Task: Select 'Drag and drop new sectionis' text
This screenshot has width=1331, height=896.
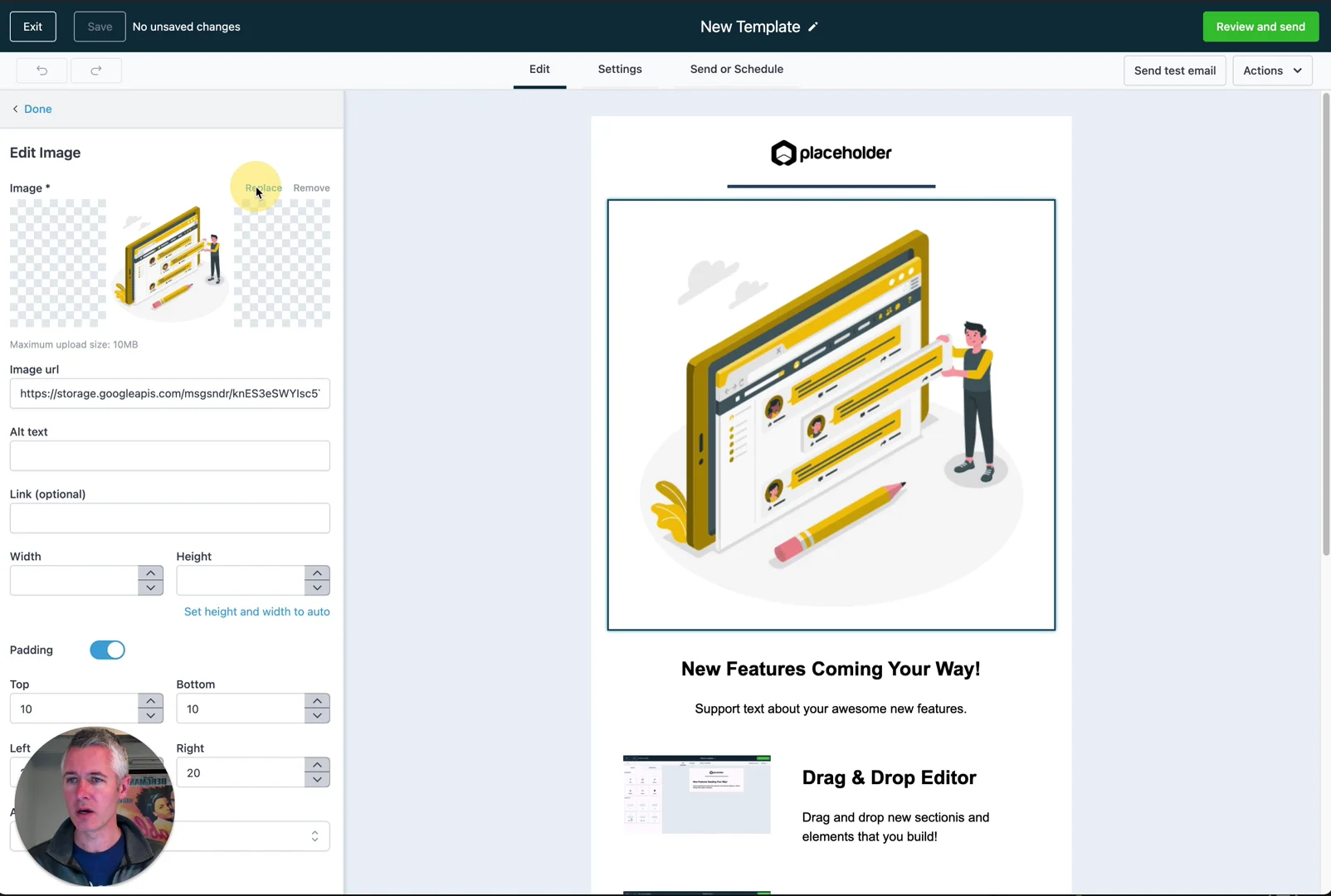Action: (895, 827)
